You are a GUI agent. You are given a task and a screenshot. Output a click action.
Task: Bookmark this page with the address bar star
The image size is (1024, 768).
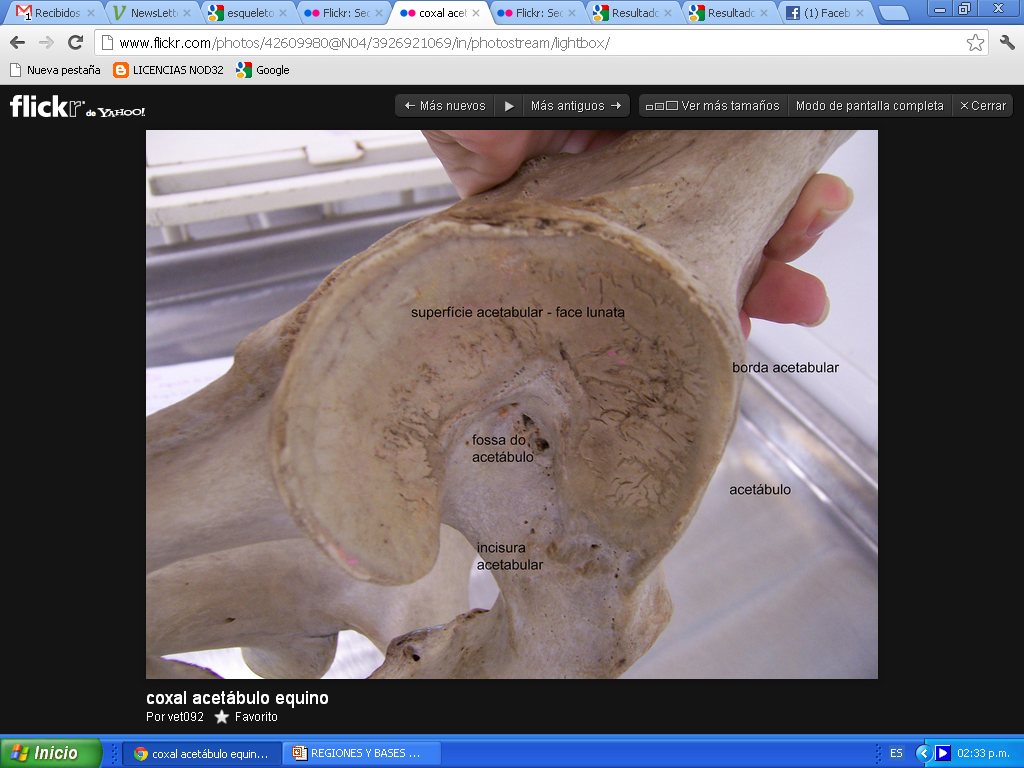[977, 44]
